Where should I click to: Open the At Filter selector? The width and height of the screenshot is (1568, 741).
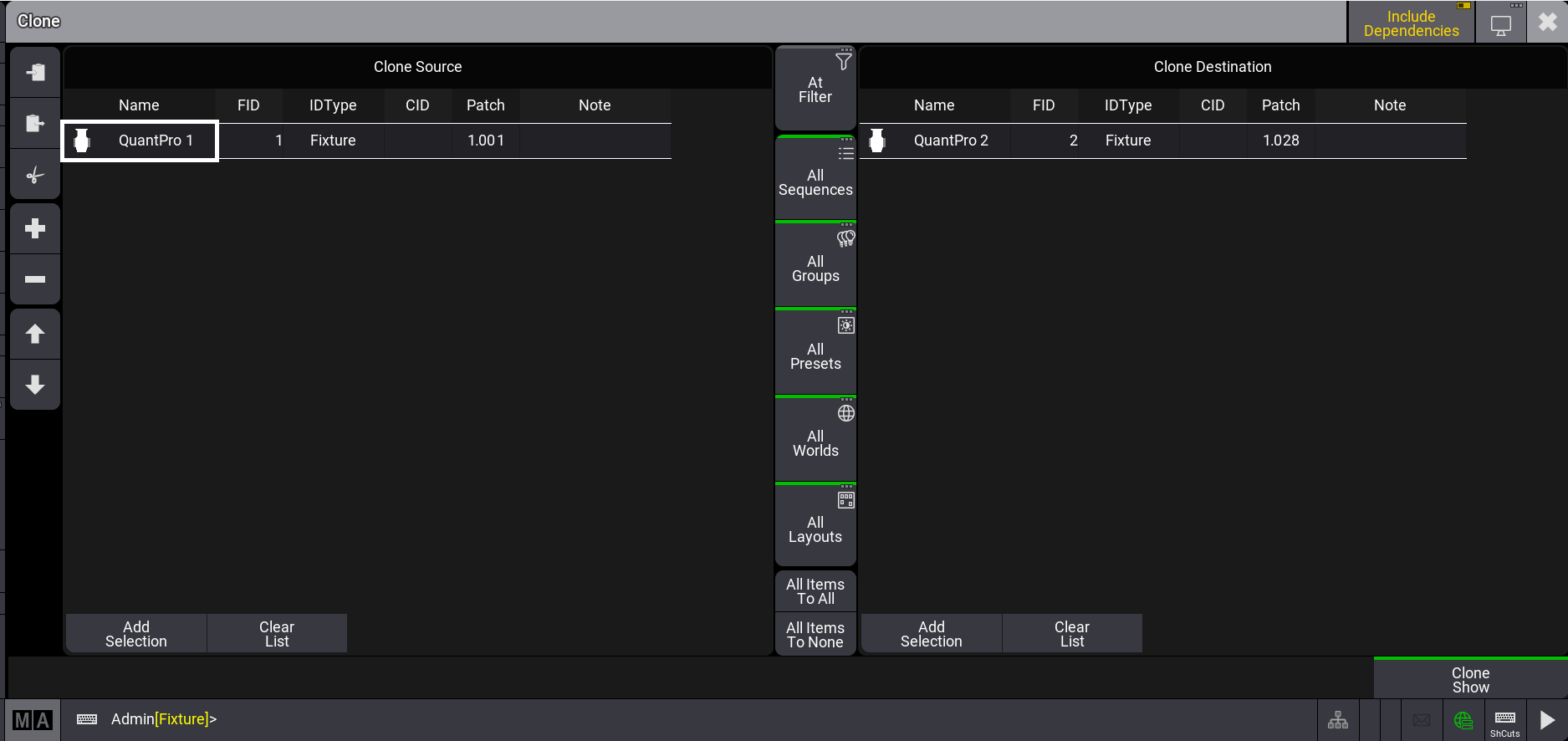click(815, 89)
